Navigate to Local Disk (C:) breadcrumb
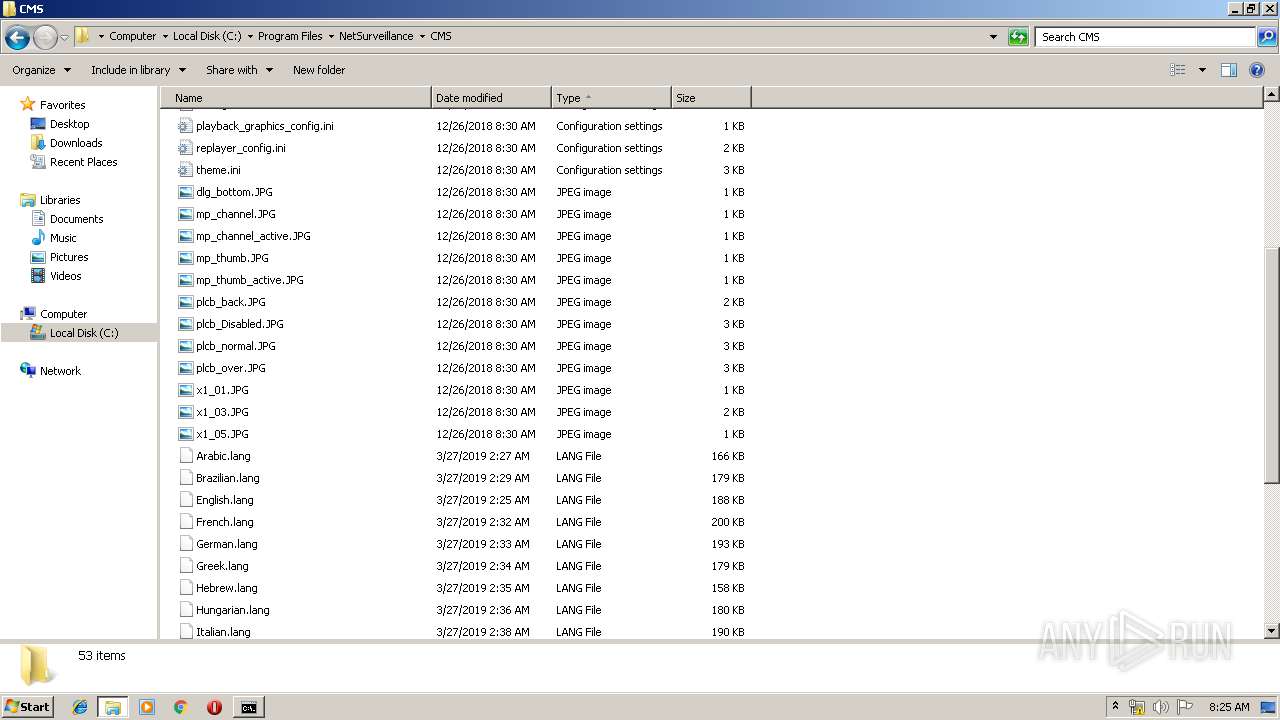The width and height of the screenshot is (1280, 720). (x=207, y=36)
